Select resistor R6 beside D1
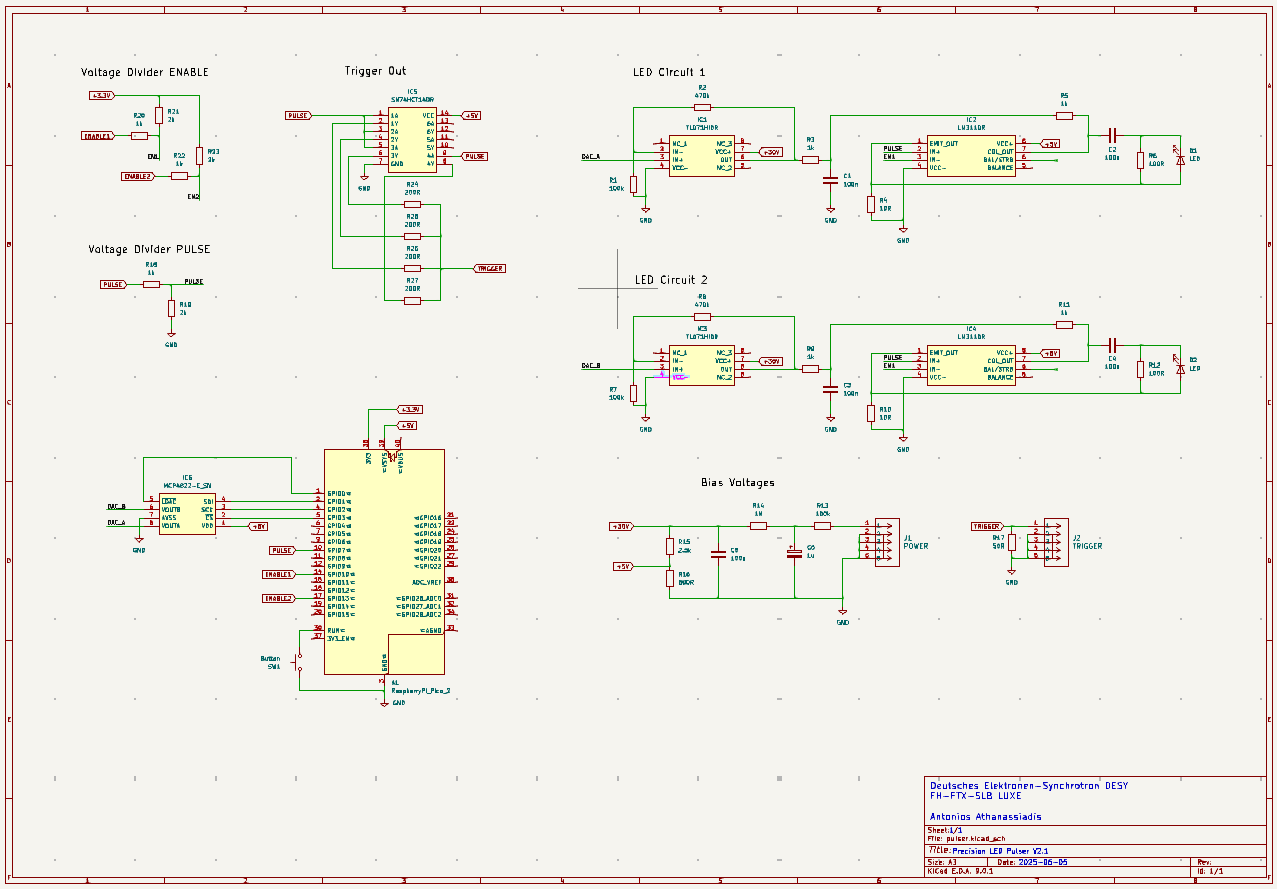1277x889 pixels. click(1140, 160)
